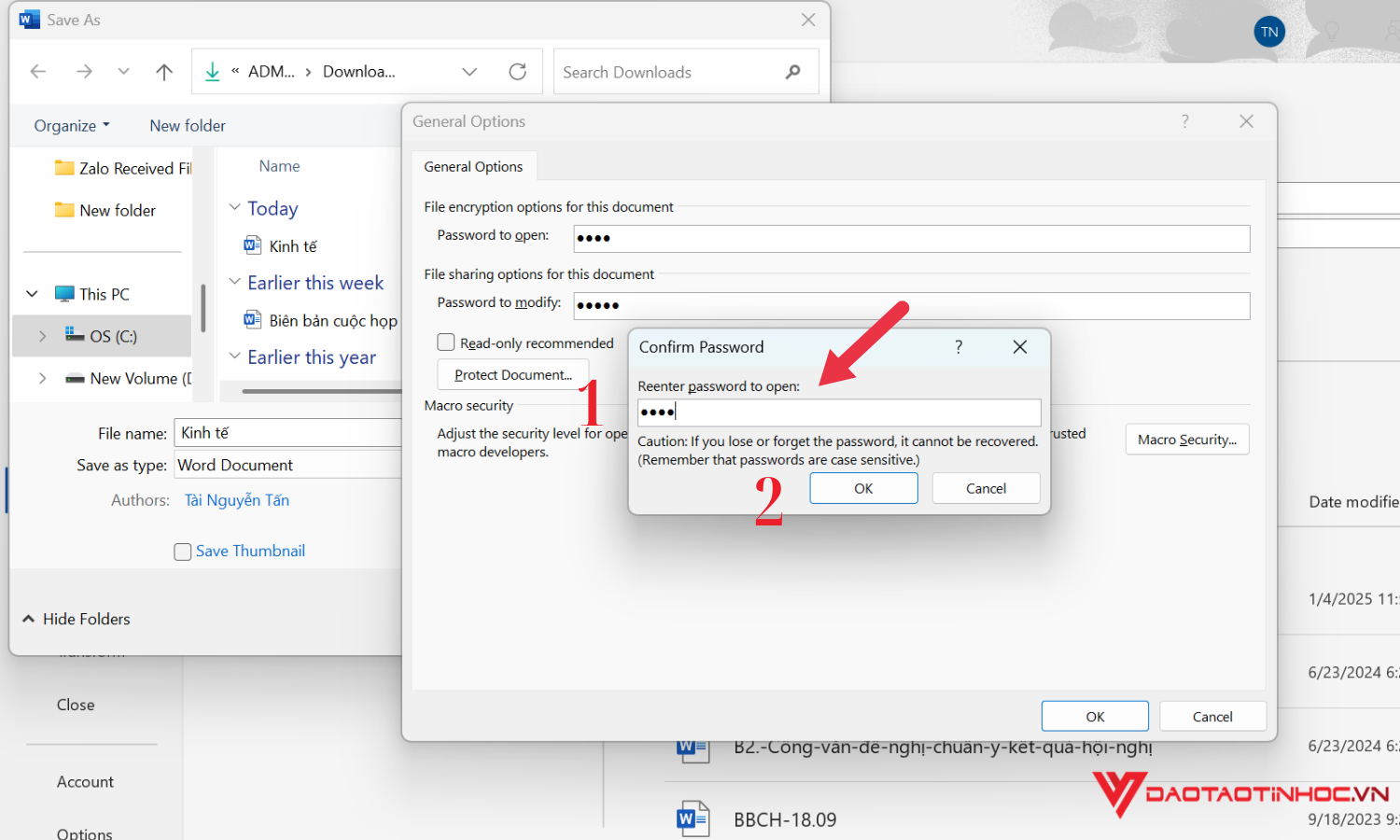This screenshot has height=840, width=1400.
Task: Collapse the Earlier this year group
Action: click(x=234, y=357)
